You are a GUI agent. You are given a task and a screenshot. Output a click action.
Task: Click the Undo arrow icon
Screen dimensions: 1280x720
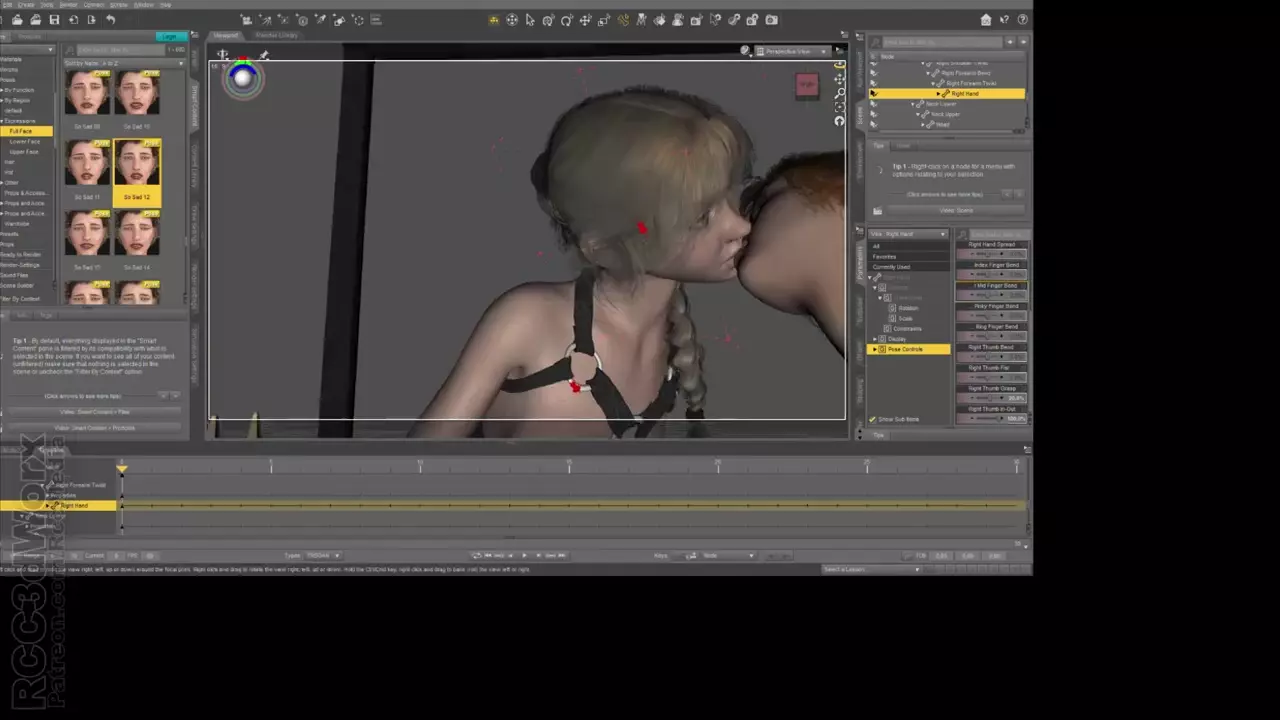pos(110,20)
